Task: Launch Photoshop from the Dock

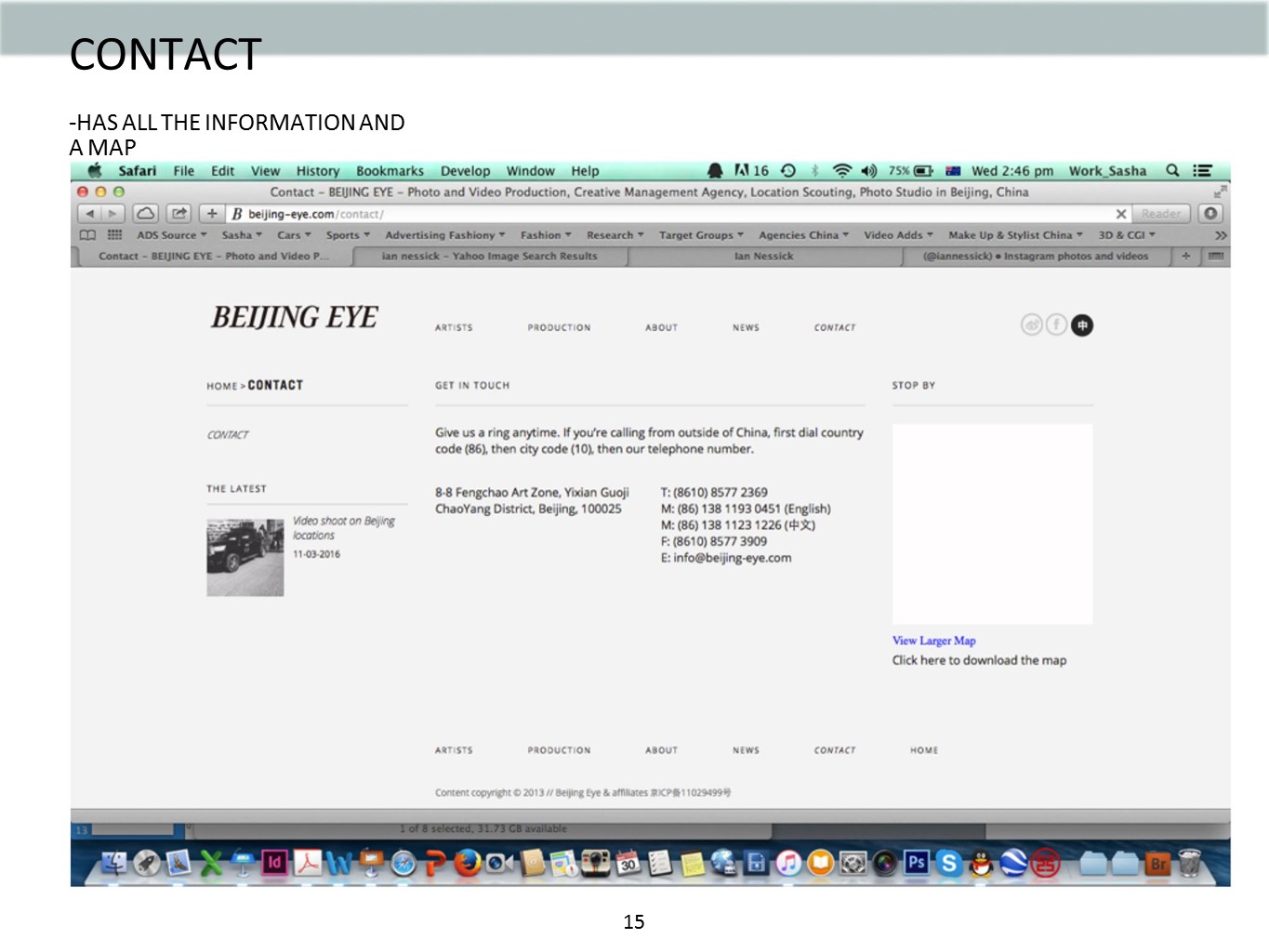Action: tap(916, 862)
